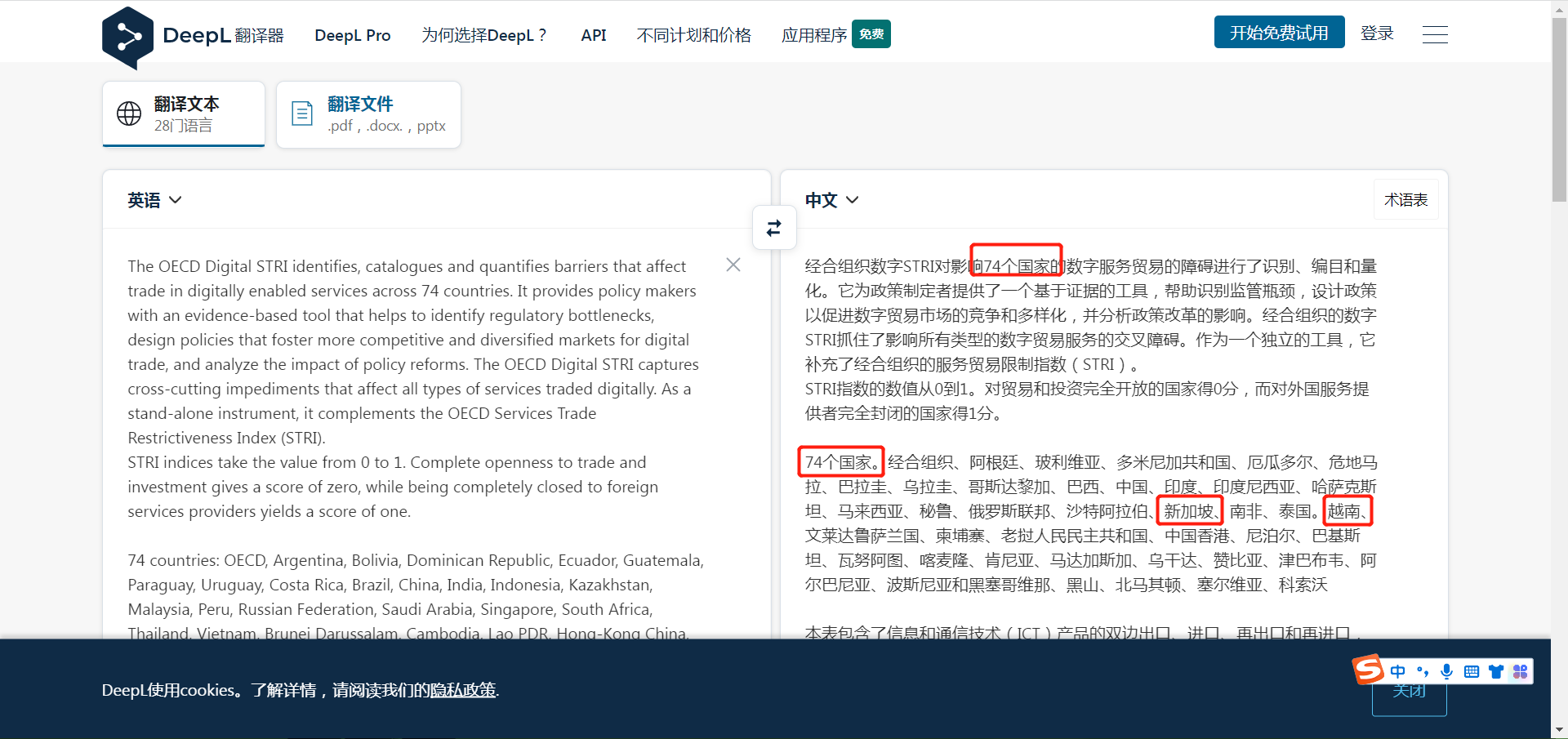Expand the 英语 source language dropdown

pos(154,200)
